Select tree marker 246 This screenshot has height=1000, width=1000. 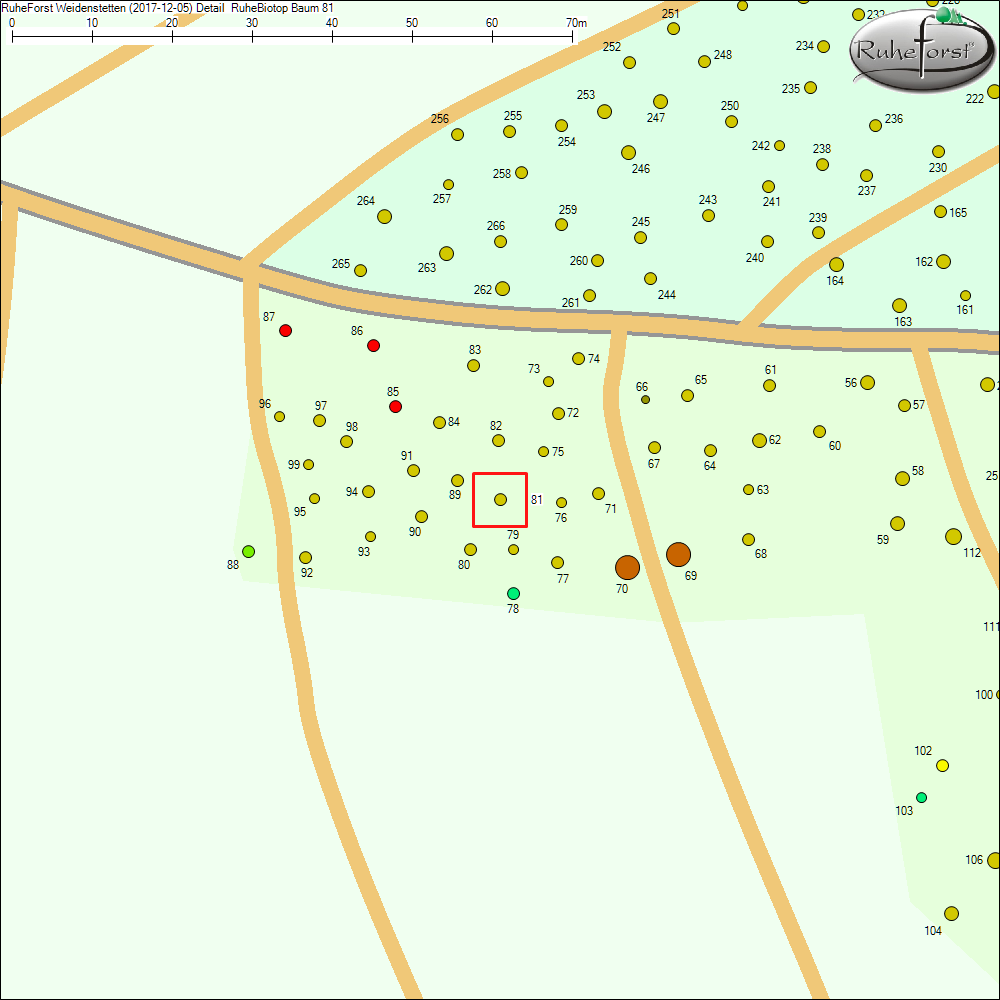pos(628,152)
